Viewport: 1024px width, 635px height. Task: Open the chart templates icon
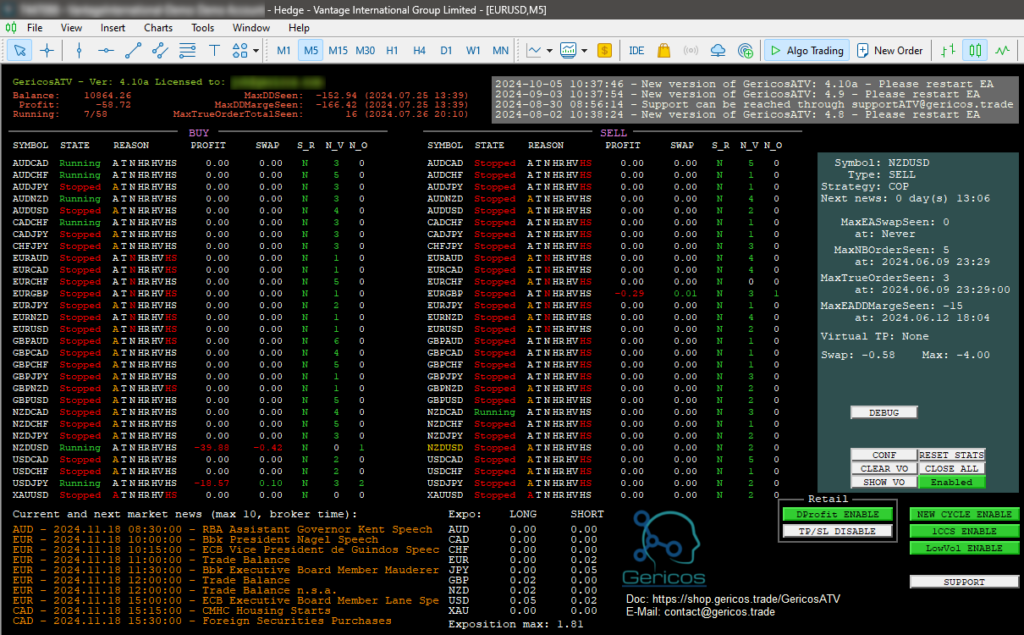568,50
